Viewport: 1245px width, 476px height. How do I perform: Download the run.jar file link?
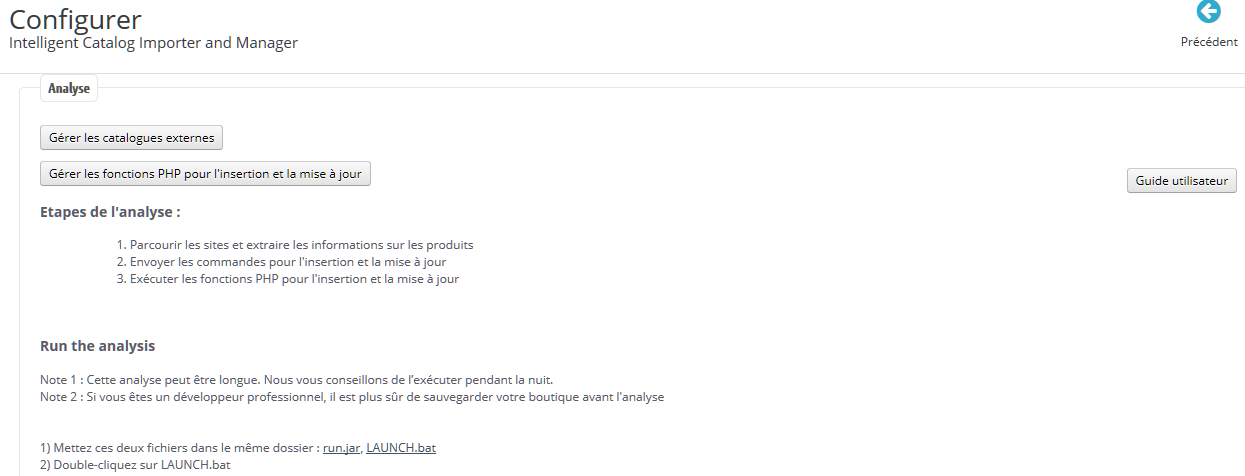[x=341, y=448]
